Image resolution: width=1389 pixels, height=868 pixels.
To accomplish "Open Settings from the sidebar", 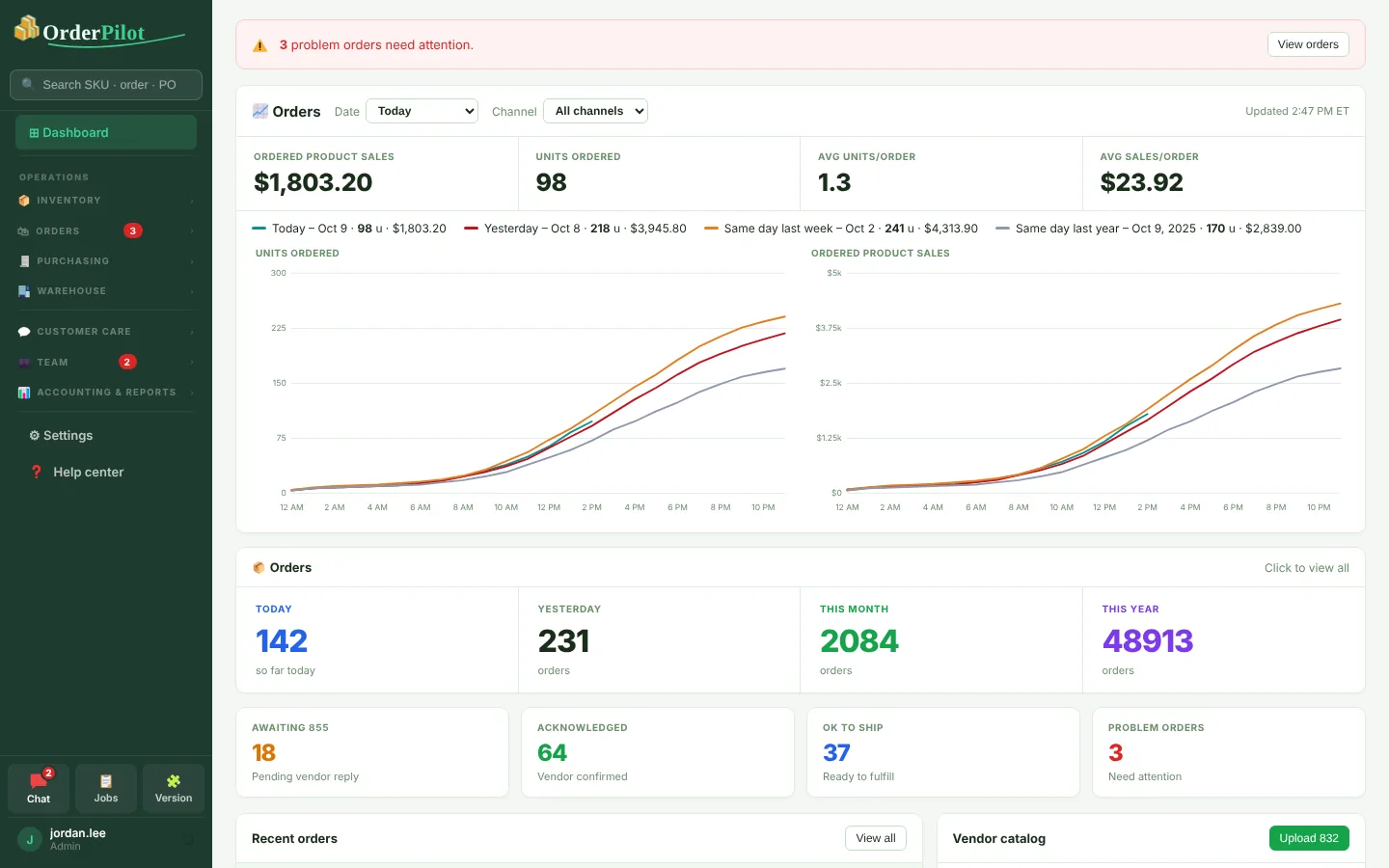I will coord(106,436).
